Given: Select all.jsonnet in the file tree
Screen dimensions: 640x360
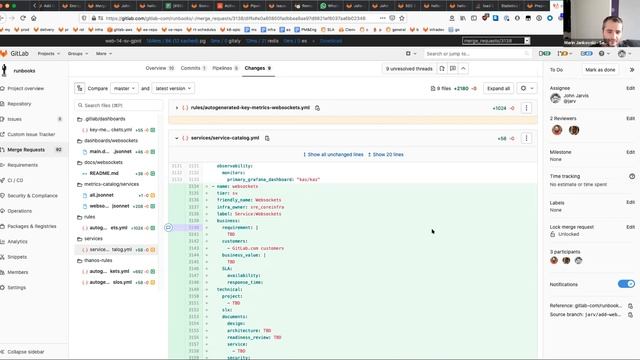Looking at the screenshot, I should 102,195.
